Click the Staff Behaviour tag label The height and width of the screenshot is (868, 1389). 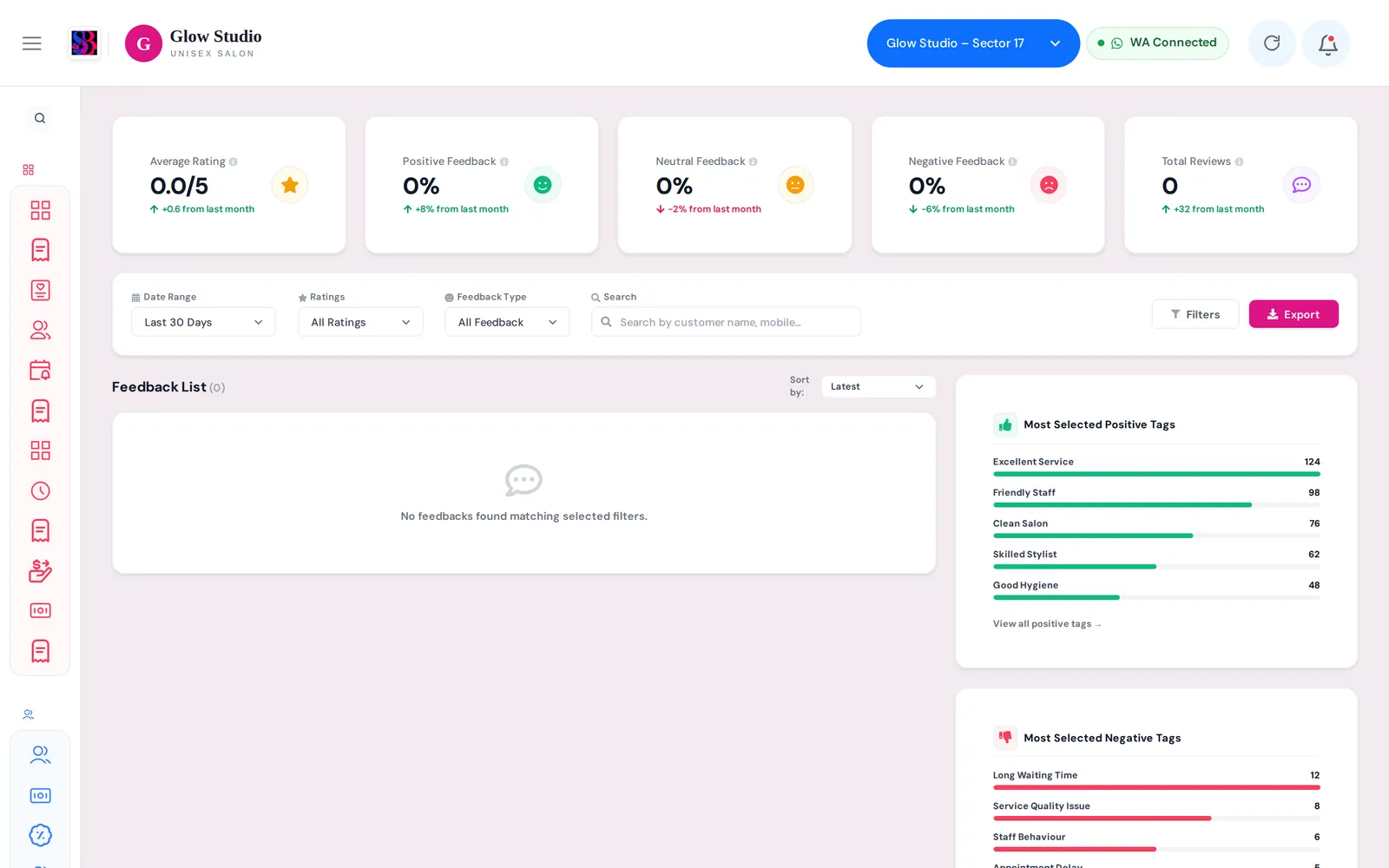point(1029,837)
